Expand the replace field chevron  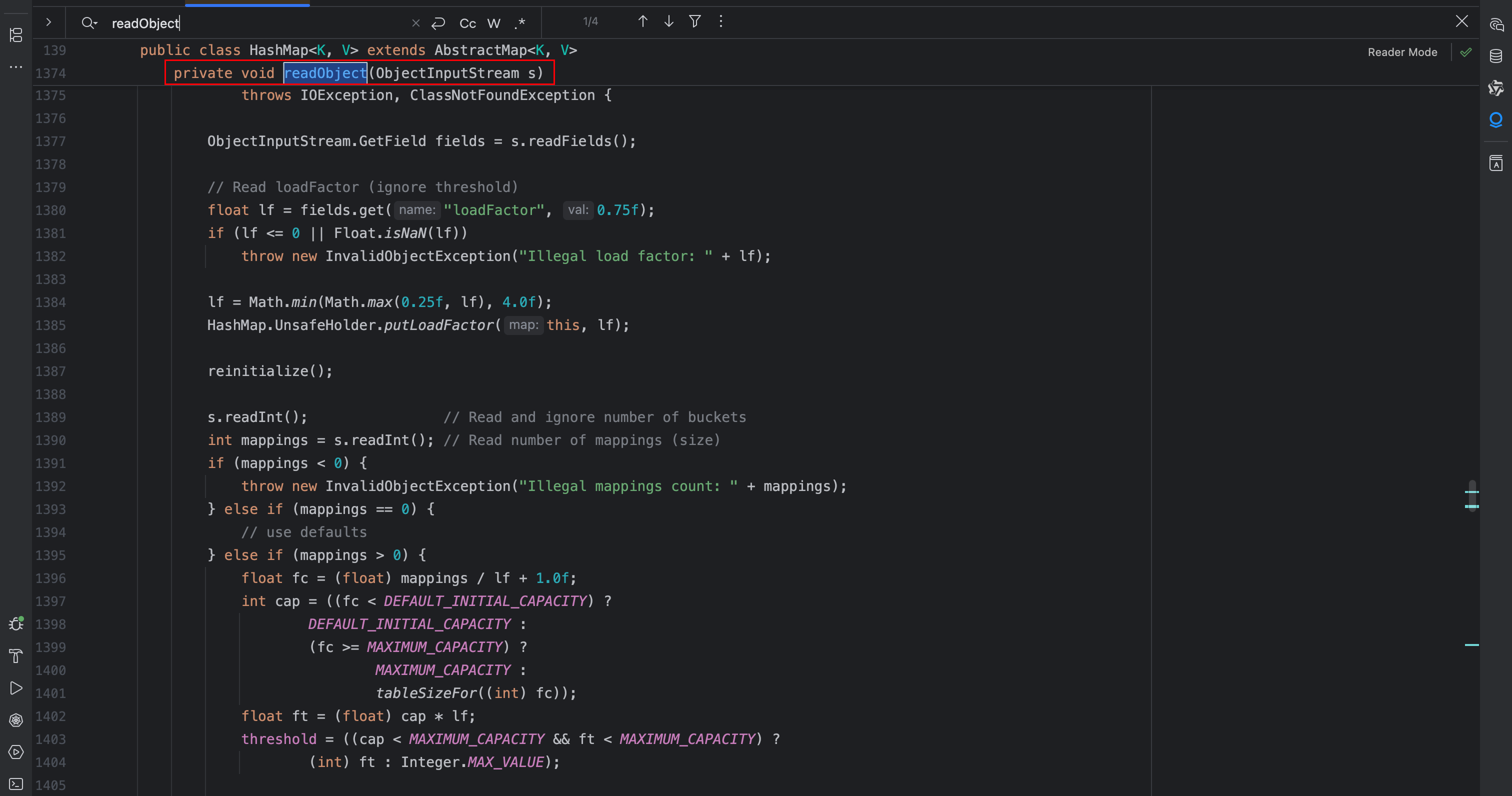coord(48,22)
